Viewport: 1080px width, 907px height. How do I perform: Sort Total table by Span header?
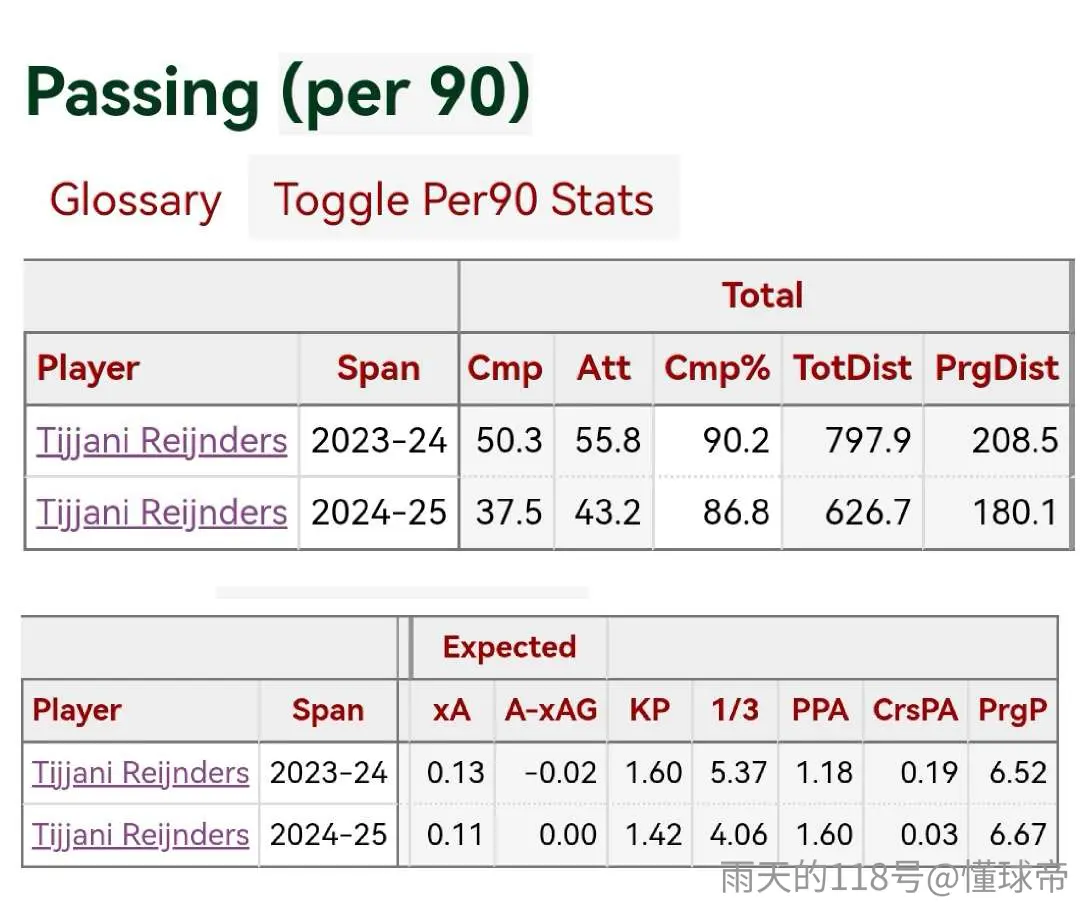pos(379,368)
